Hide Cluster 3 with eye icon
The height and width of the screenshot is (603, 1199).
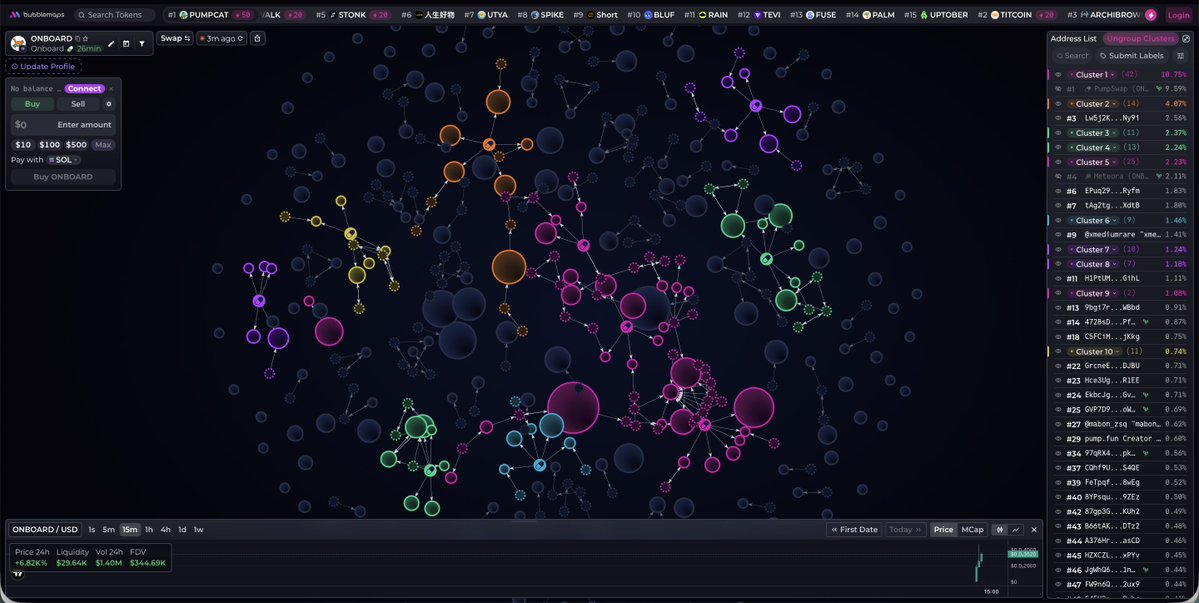pyautogui.click(x=1058, y=133)
